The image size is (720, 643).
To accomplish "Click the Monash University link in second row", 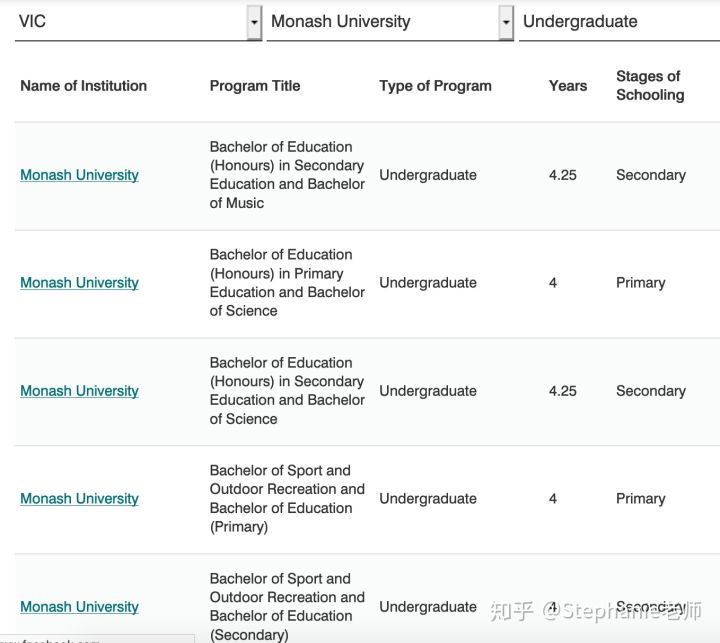I will click(79, 283).
